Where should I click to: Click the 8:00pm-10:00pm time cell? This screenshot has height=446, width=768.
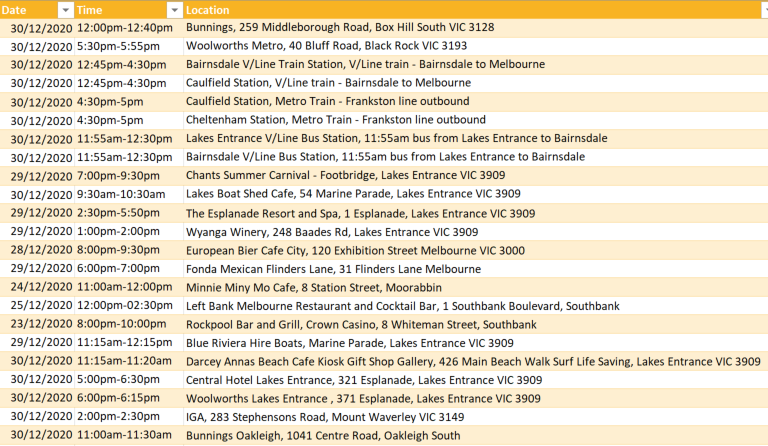pyautogui.click(x=129, y=325)
